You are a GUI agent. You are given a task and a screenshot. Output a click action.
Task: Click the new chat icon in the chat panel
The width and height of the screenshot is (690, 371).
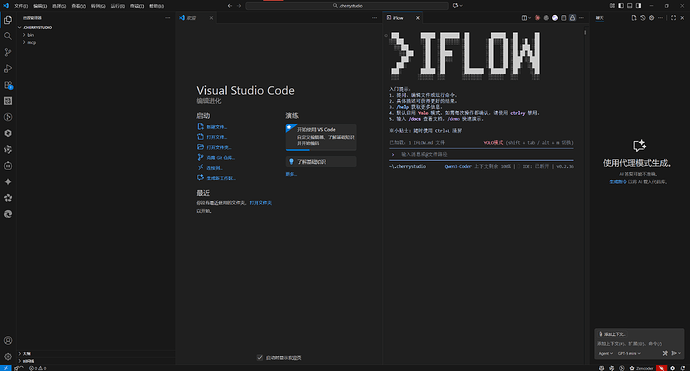[x=634, y=18]
